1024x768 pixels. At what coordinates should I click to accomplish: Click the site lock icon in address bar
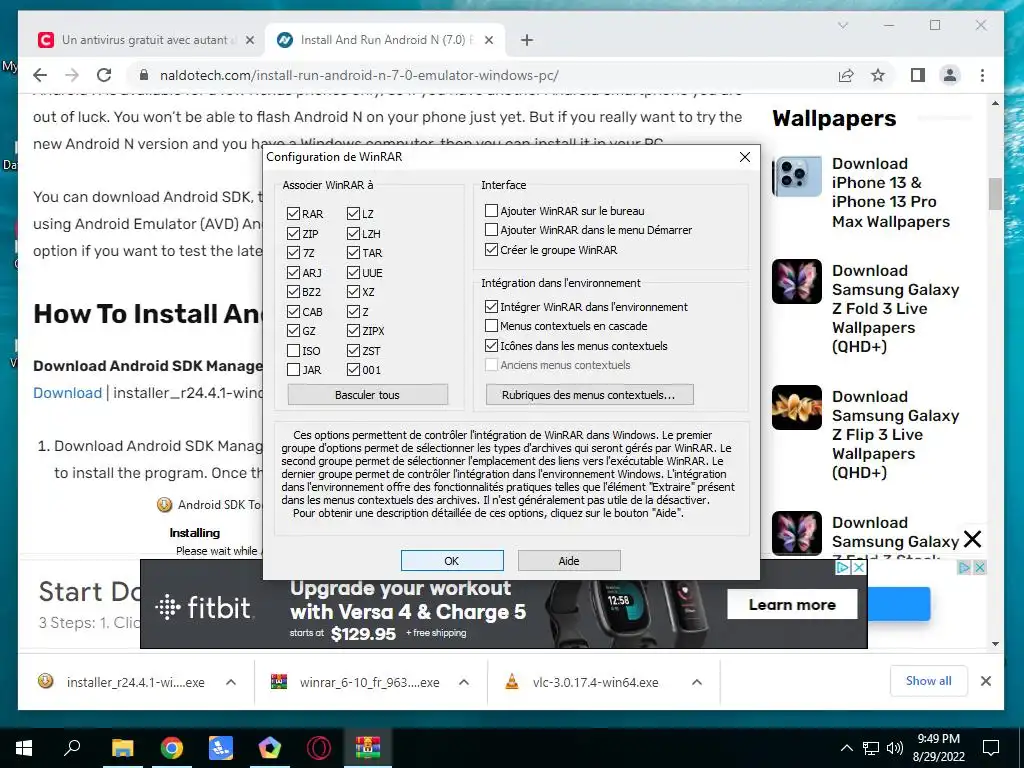click(144, 75)
